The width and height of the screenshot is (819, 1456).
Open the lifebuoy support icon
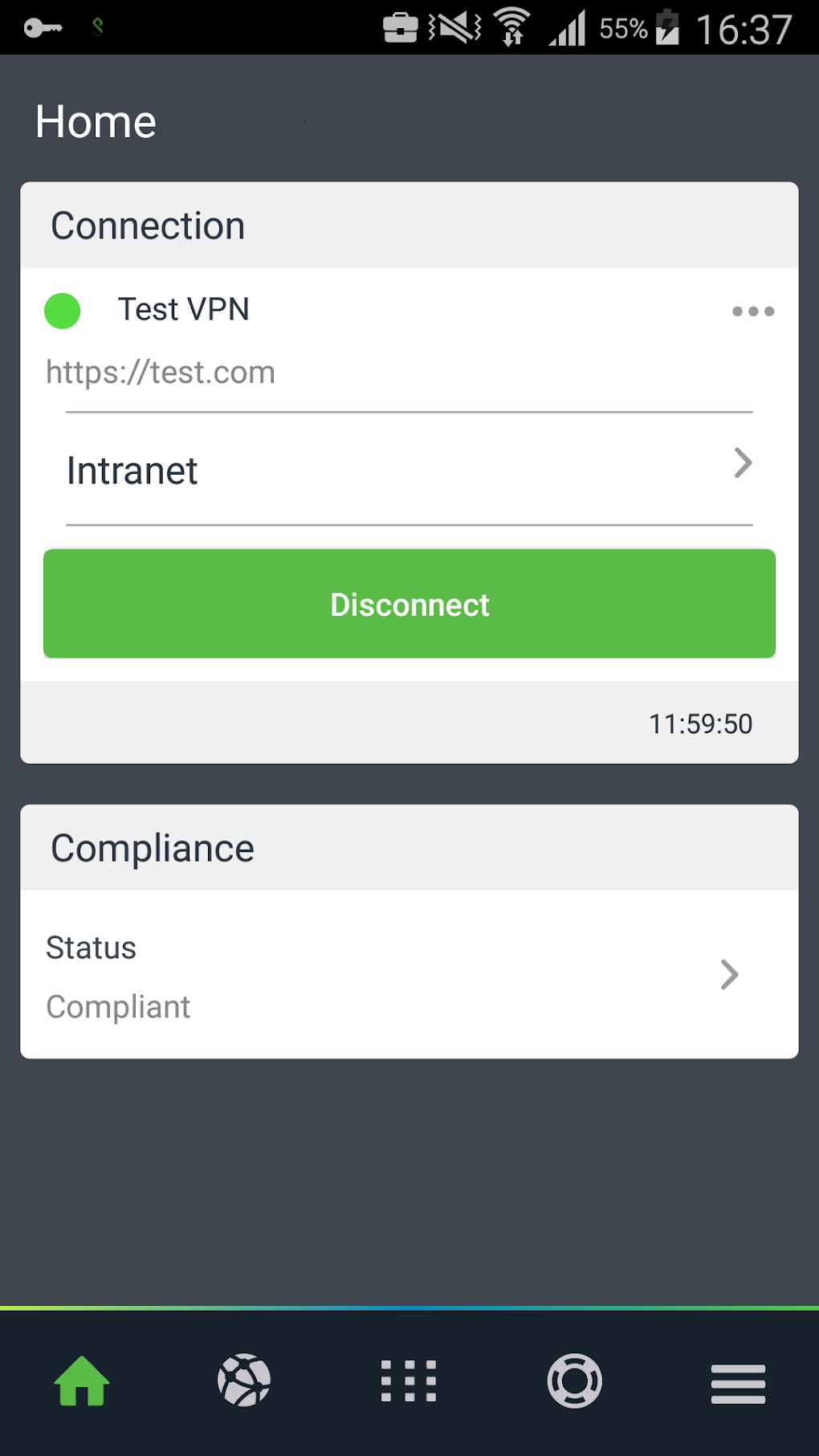(x=575, y=1381)
